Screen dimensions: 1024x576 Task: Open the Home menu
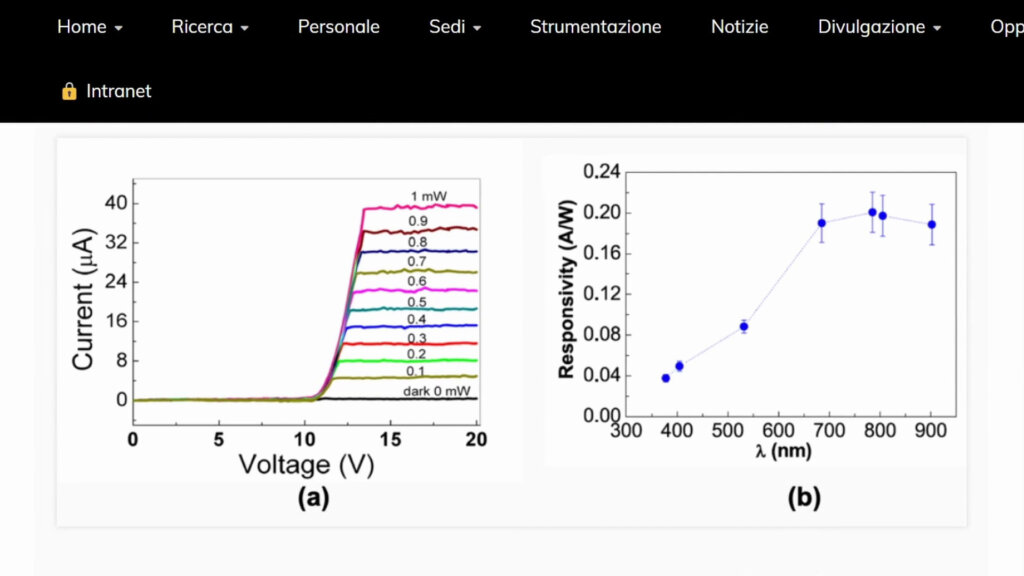pyautogui.click(x=81, y=27)
